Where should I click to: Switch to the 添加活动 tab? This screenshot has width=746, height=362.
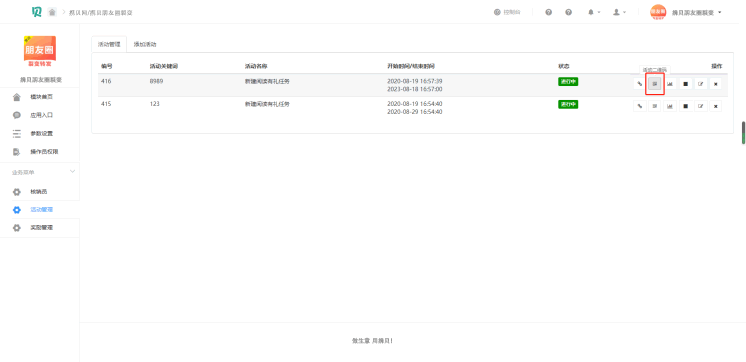(145, 44)
